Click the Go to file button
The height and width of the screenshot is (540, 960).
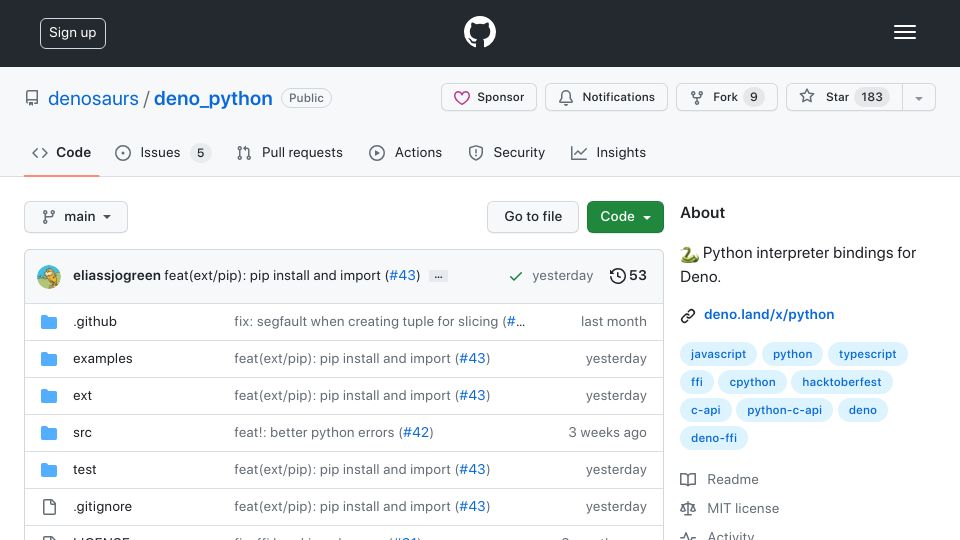point(533,217)
